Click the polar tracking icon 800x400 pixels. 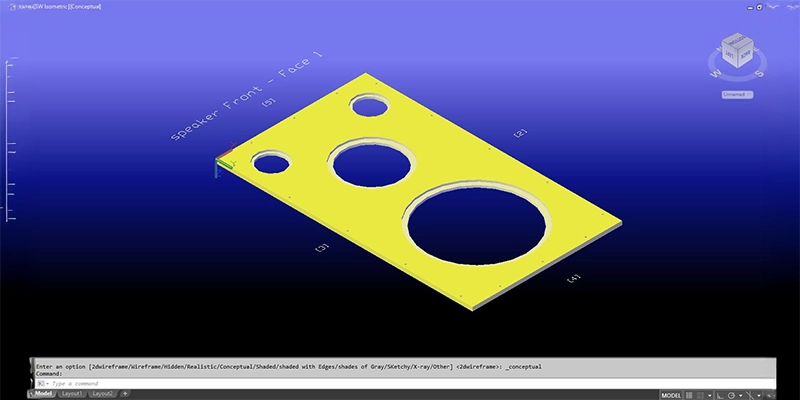[733, 394]
